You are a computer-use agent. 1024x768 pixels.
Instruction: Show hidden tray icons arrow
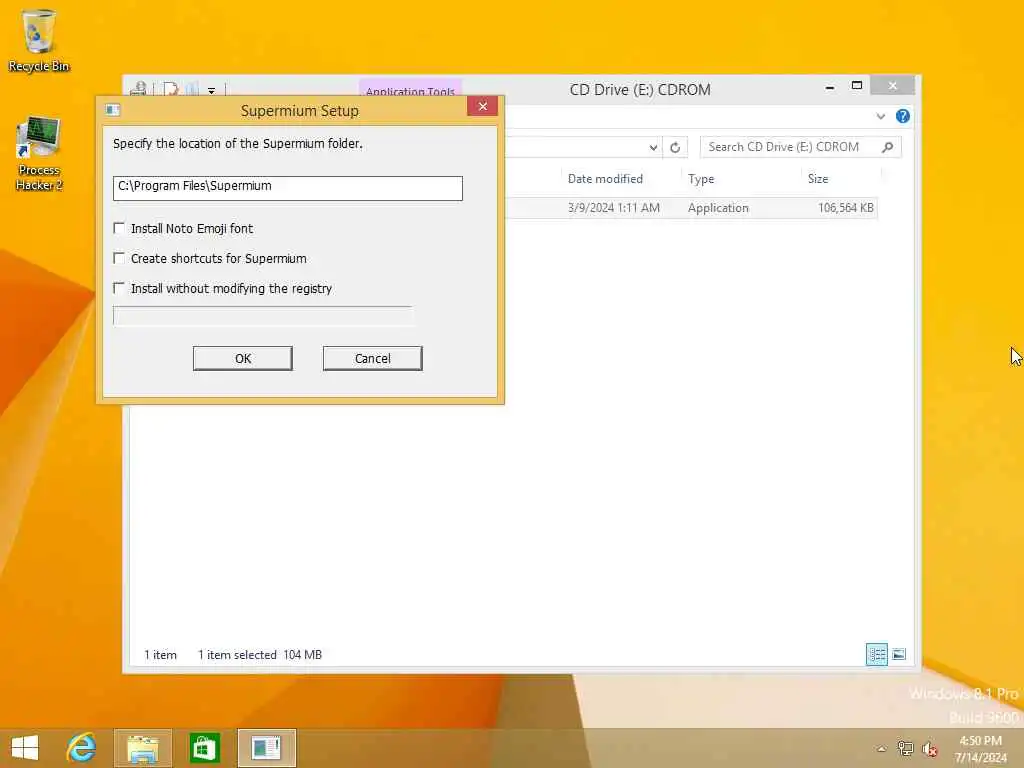[x=881, y=749]
